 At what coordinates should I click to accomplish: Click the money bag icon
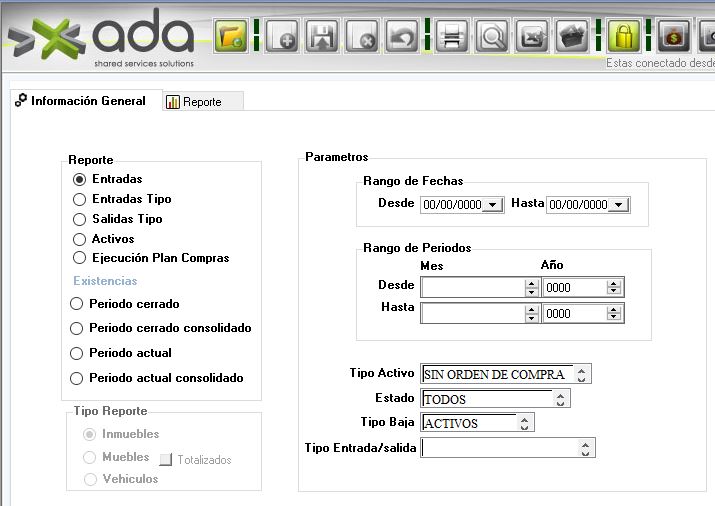[675, 37]
